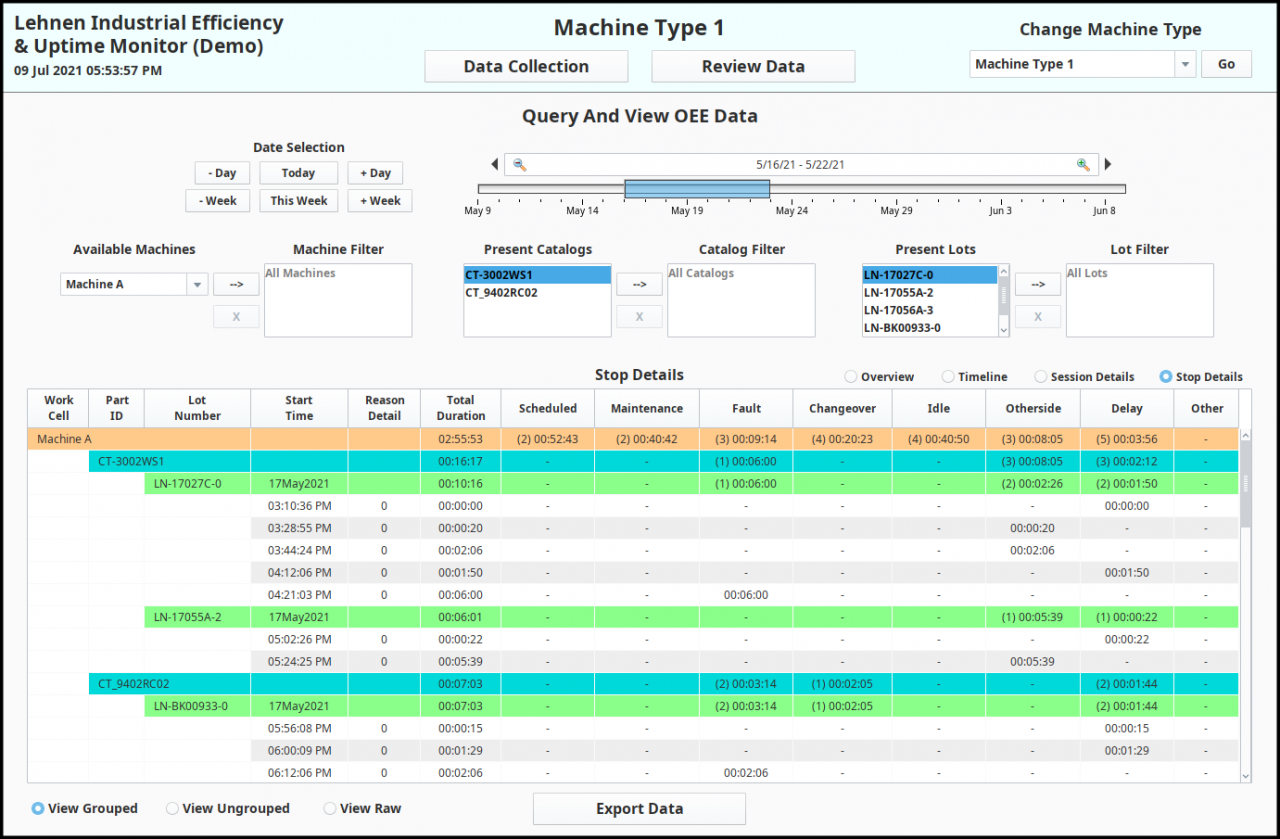1280x839 pixels.
Task: Open the Available Machines dropdown
Action: point(197,285)
